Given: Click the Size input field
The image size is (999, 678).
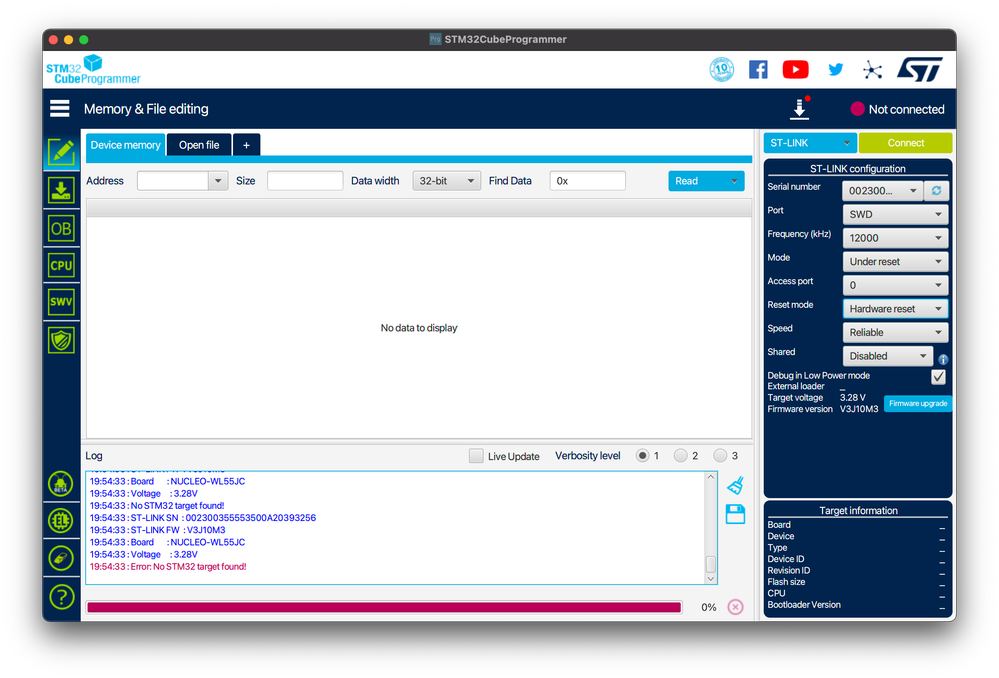Looking at the screenshot, I should (305, 181).
